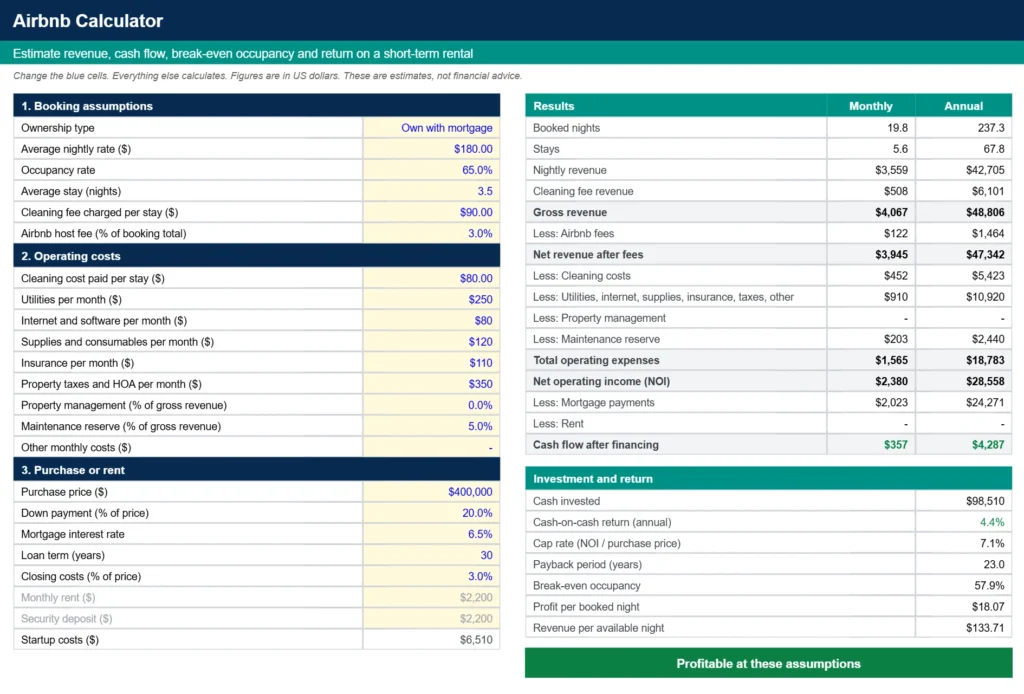Click Supplies and consumables value $120

[432, 341]
